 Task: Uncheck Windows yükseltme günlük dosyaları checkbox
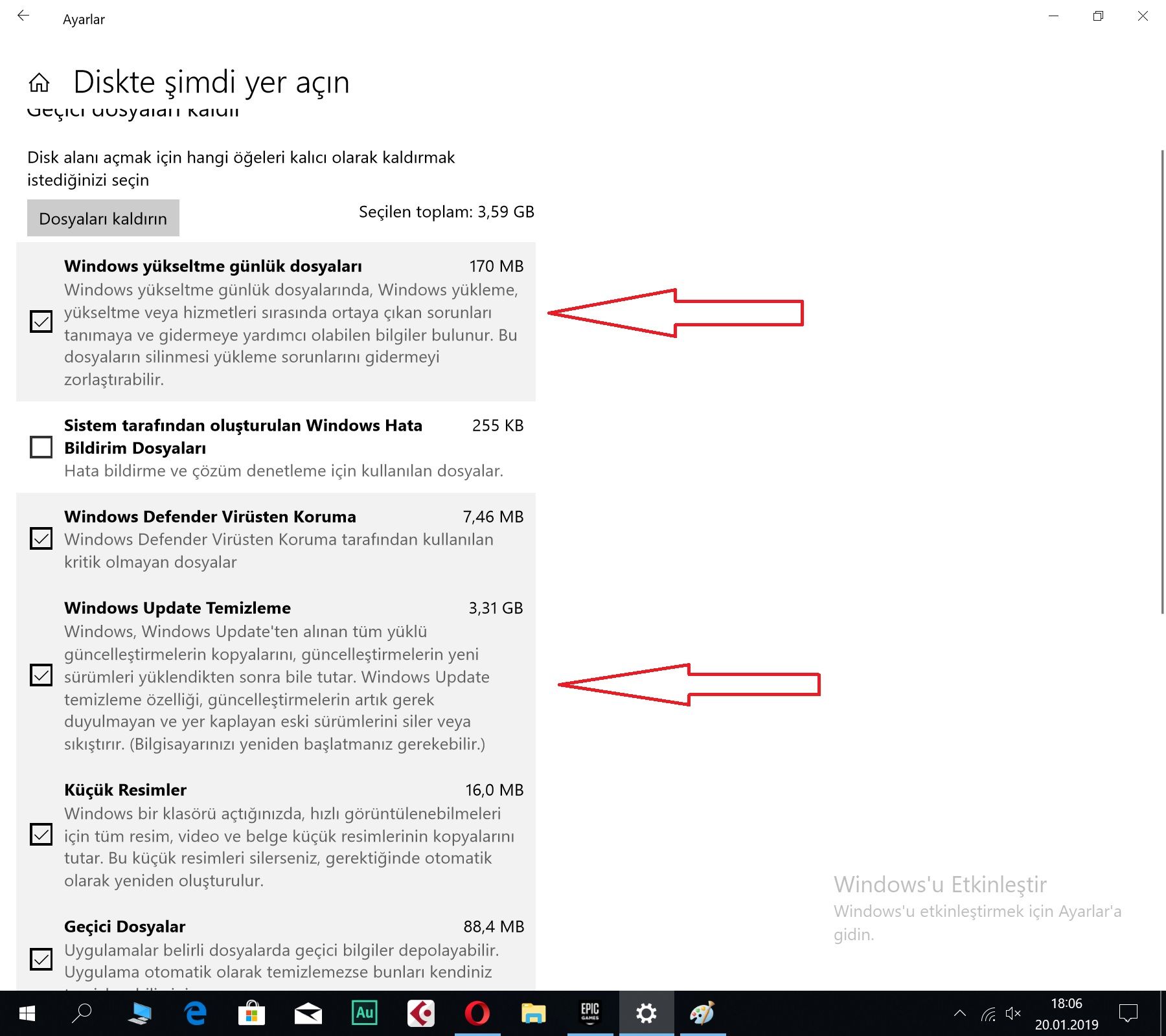41,321
